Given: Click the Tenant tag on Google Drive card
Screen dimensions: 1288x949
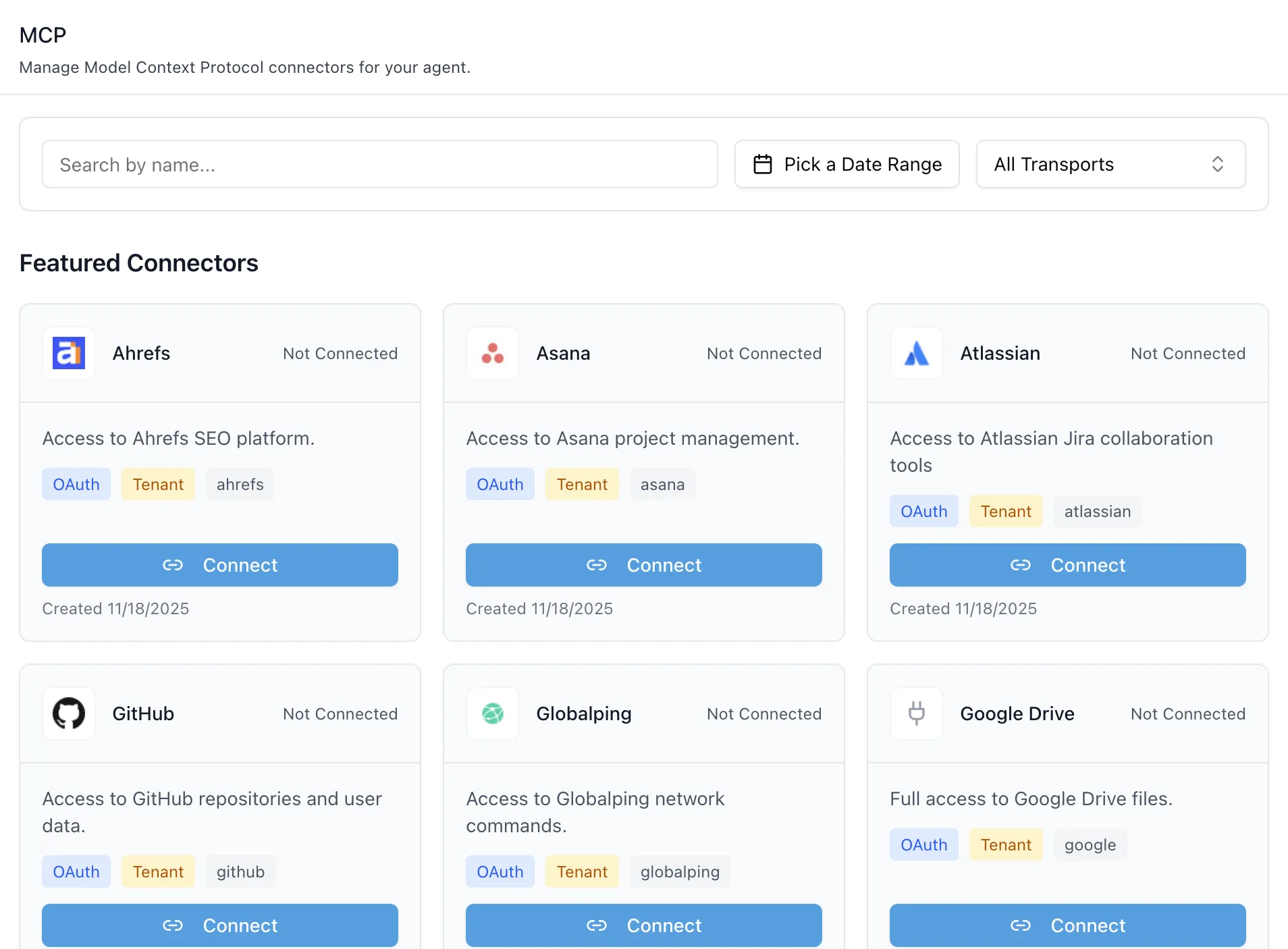Looking at the screenshot, I should [x=1006, y=844].
